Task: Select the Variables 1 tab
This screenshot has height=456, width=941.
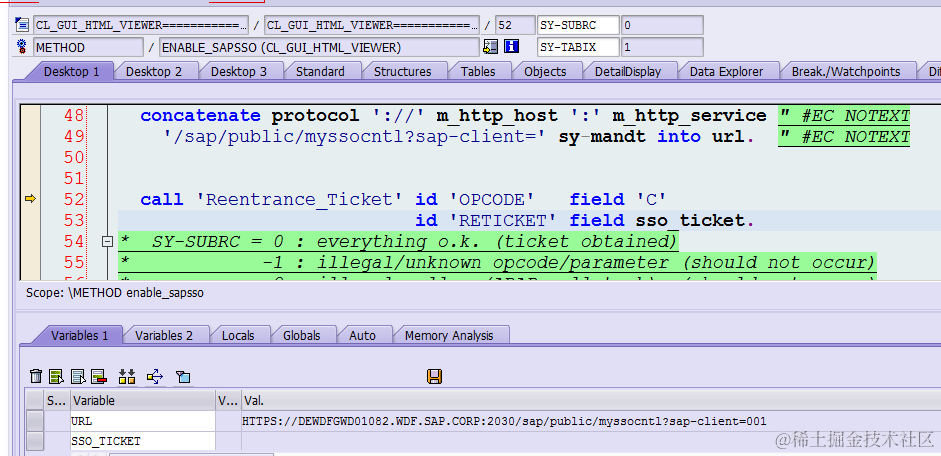Action: pyautogui.click(x=79, y=335)
